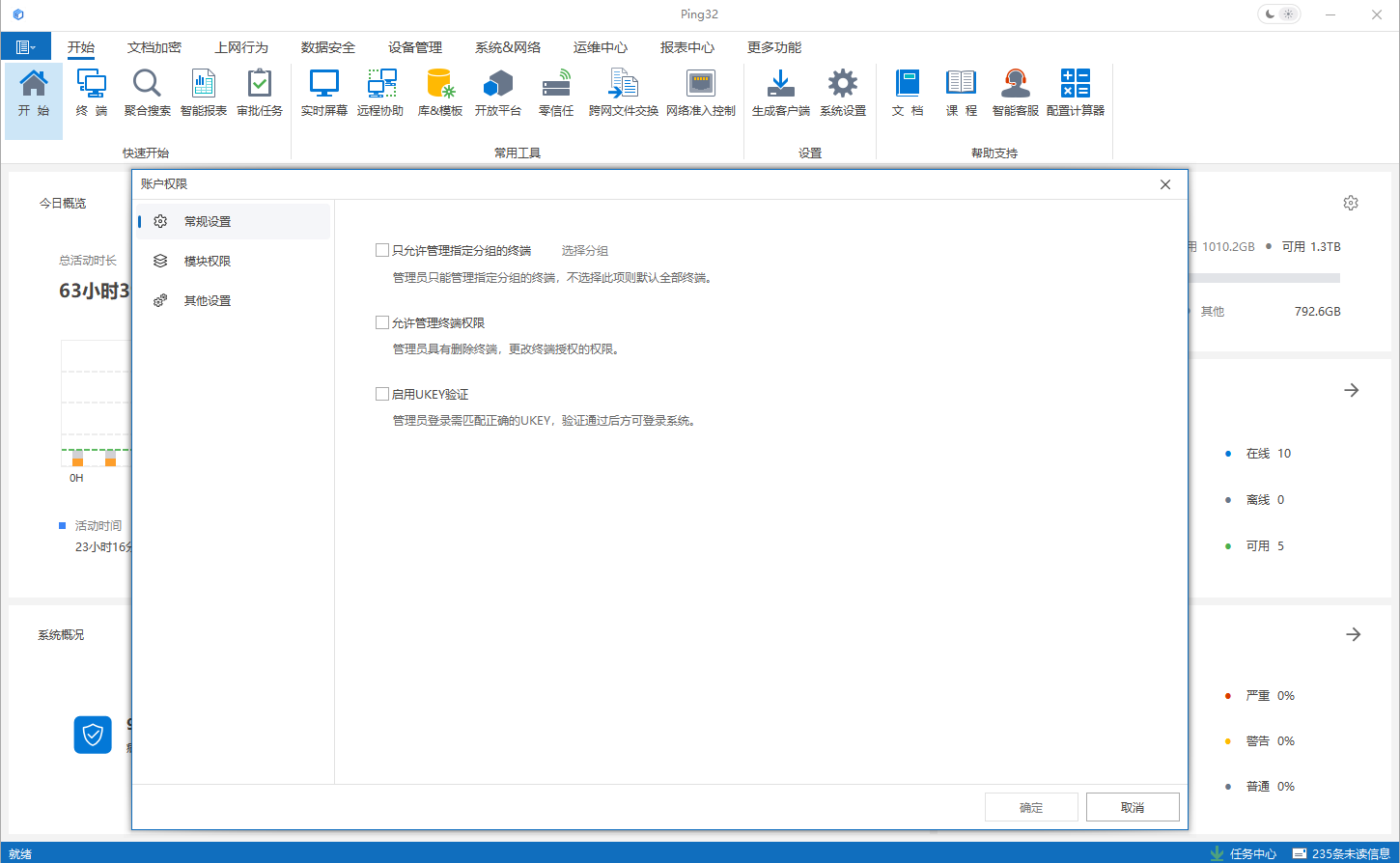Open 系统设置 system settings
Viewport: 1400px width, 863px height.
click(x=842, y=93)
